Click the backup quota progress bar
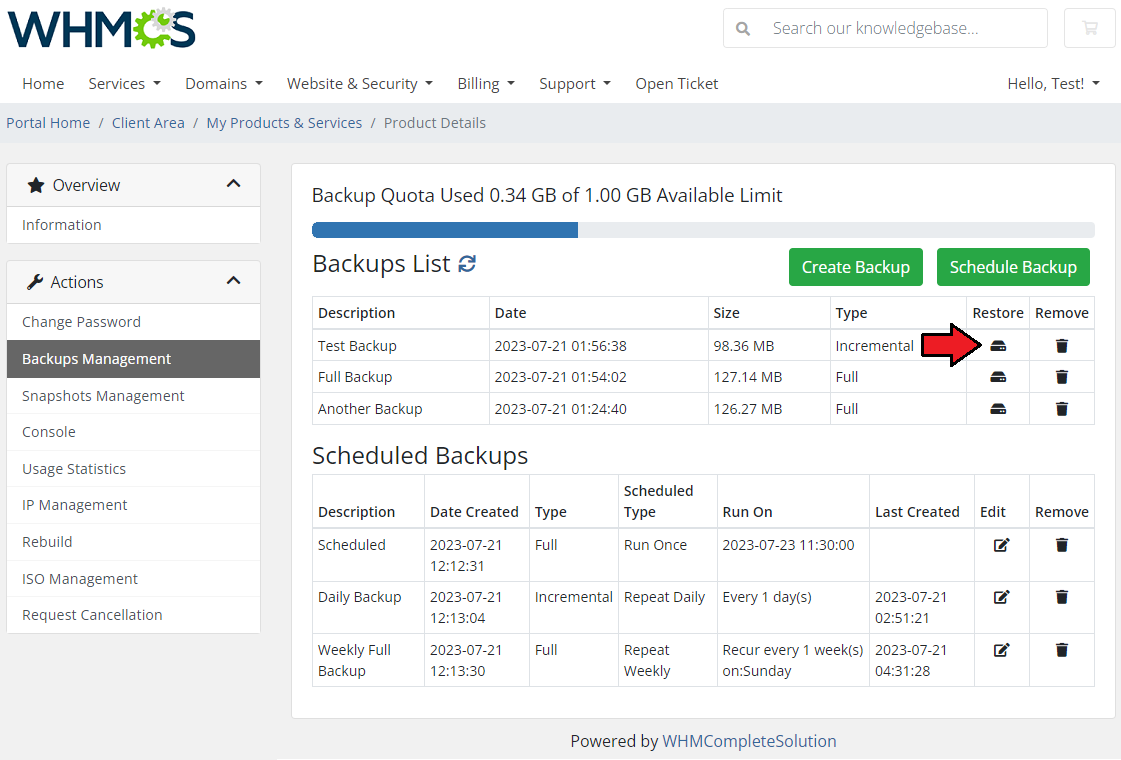Viewport: 1121px width, 760px height. (x=703, y=230)
